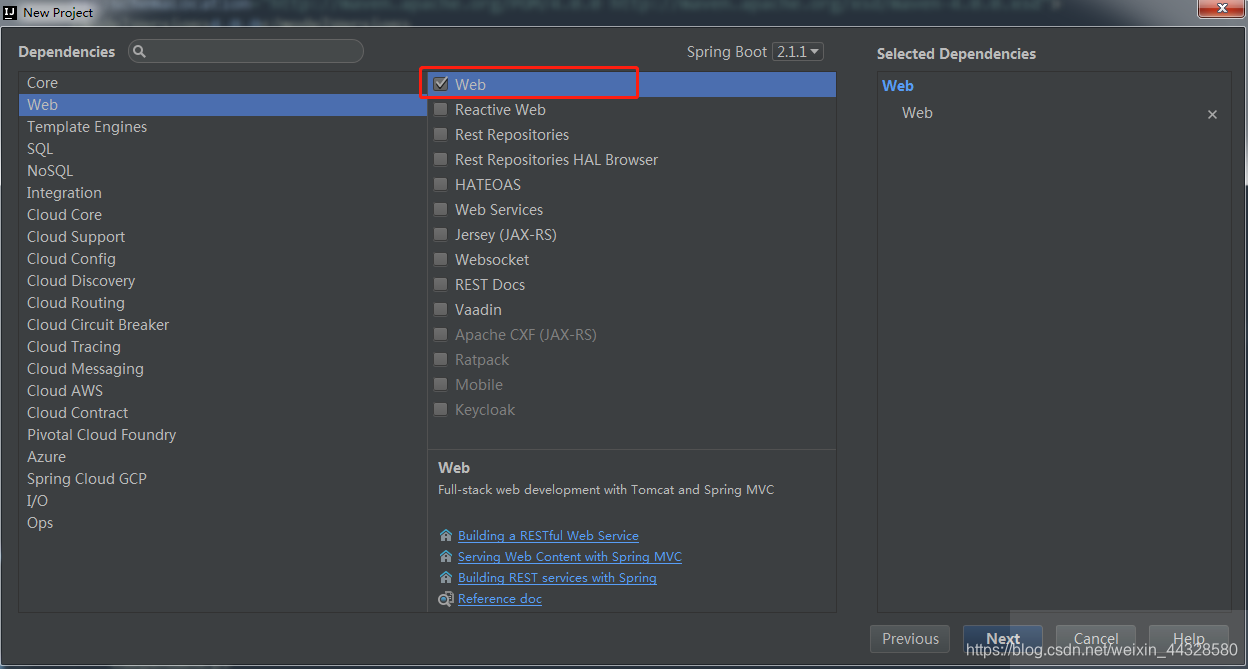Viewport: 1248px width, 669px height.
Task: Select the NoSQL category
Action: [222, 171]
